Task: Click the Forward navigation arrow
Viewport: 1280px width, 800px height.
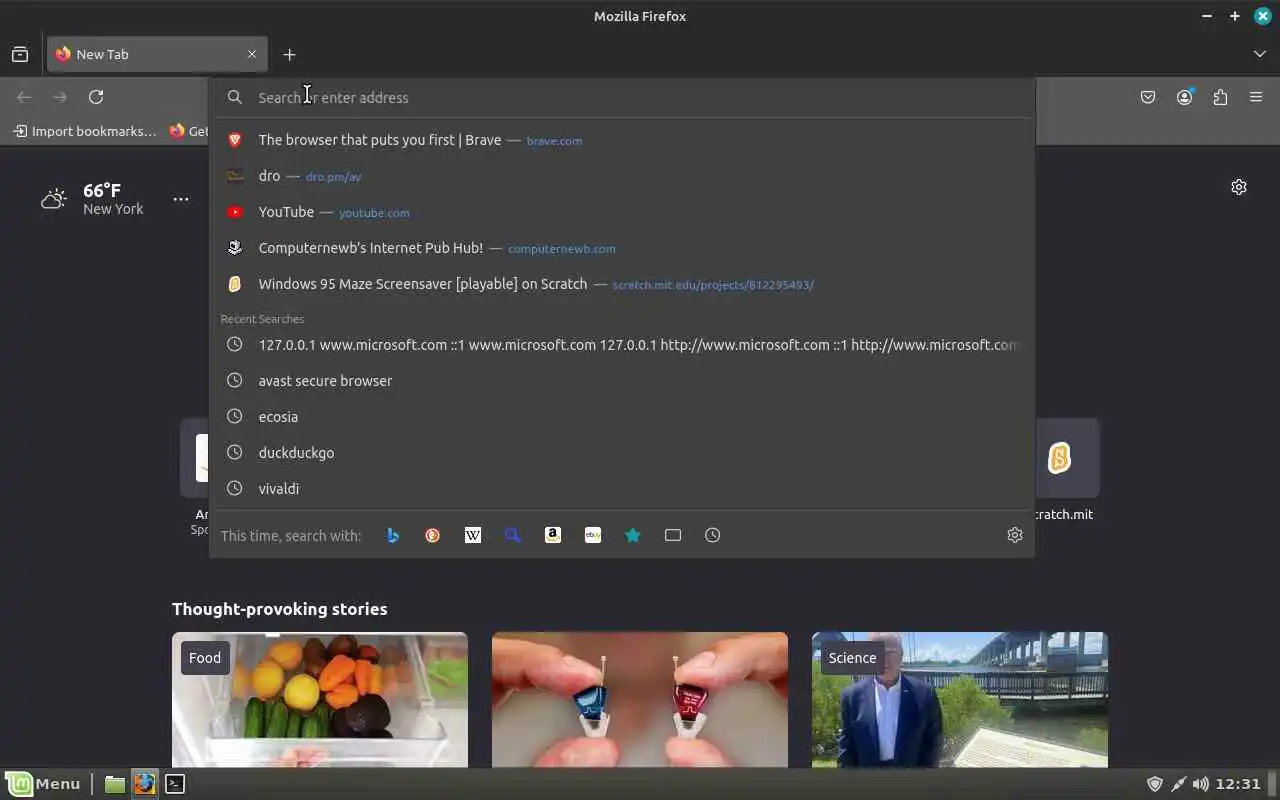Action: click(60, 97)
